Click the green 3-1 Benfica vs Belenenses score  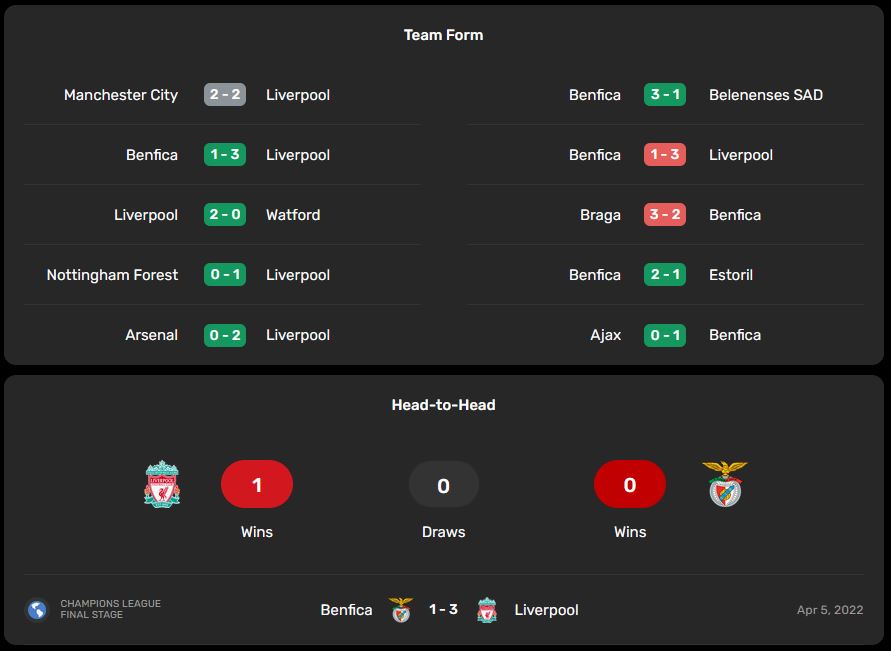665,94
